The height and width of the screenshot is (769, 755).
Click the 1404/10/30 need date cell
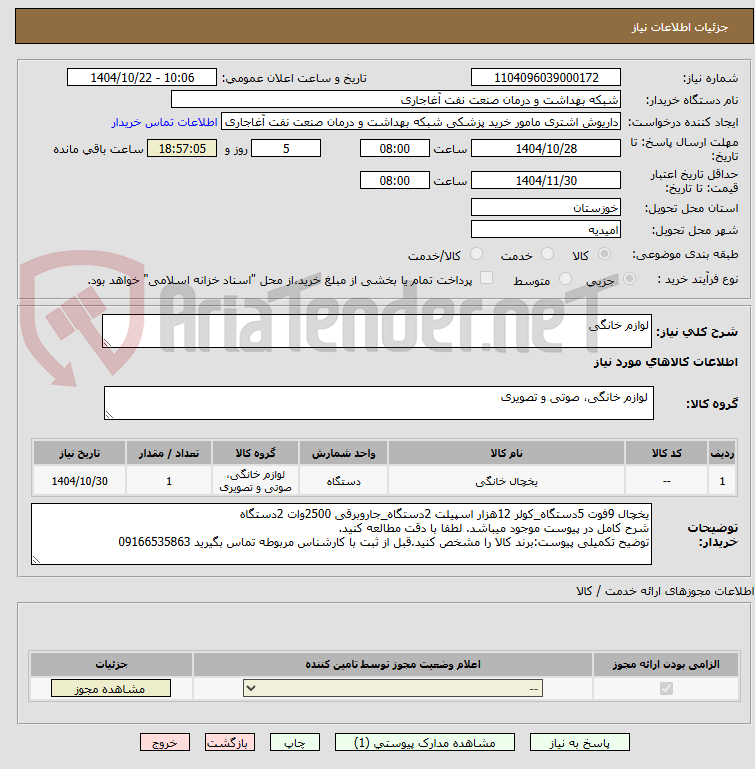(79, 481)
